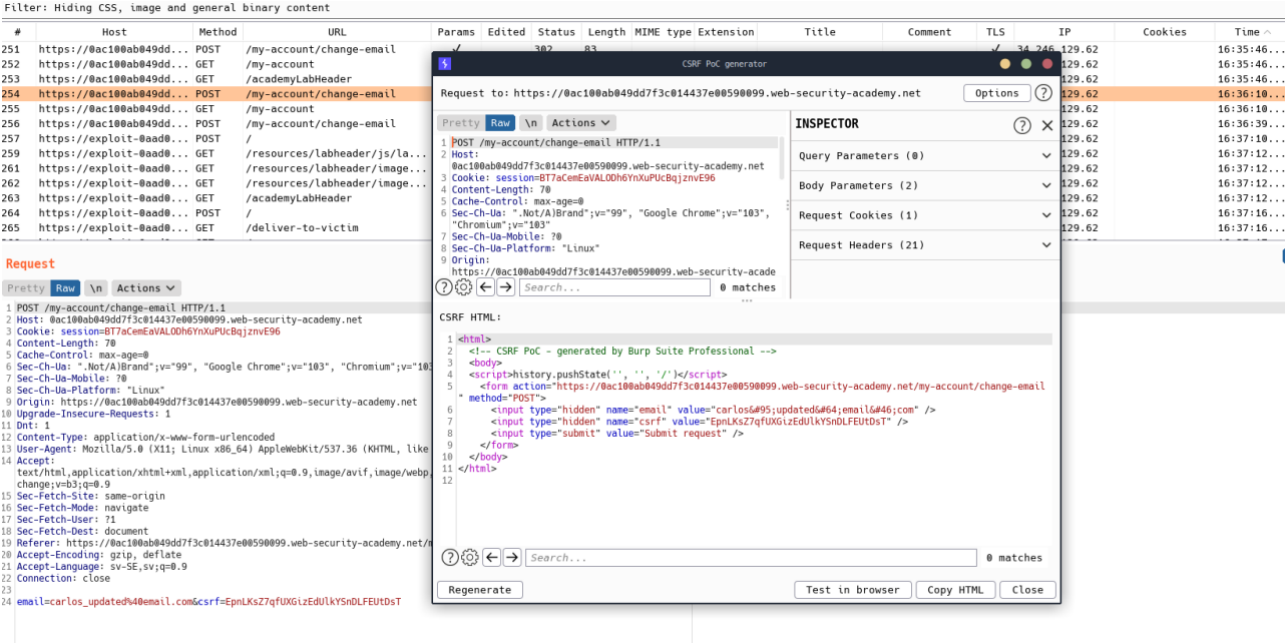Screen dimensions: 1286x643
Task: Select history row 257 exploit POST
Action: click(x=216, y=139)
